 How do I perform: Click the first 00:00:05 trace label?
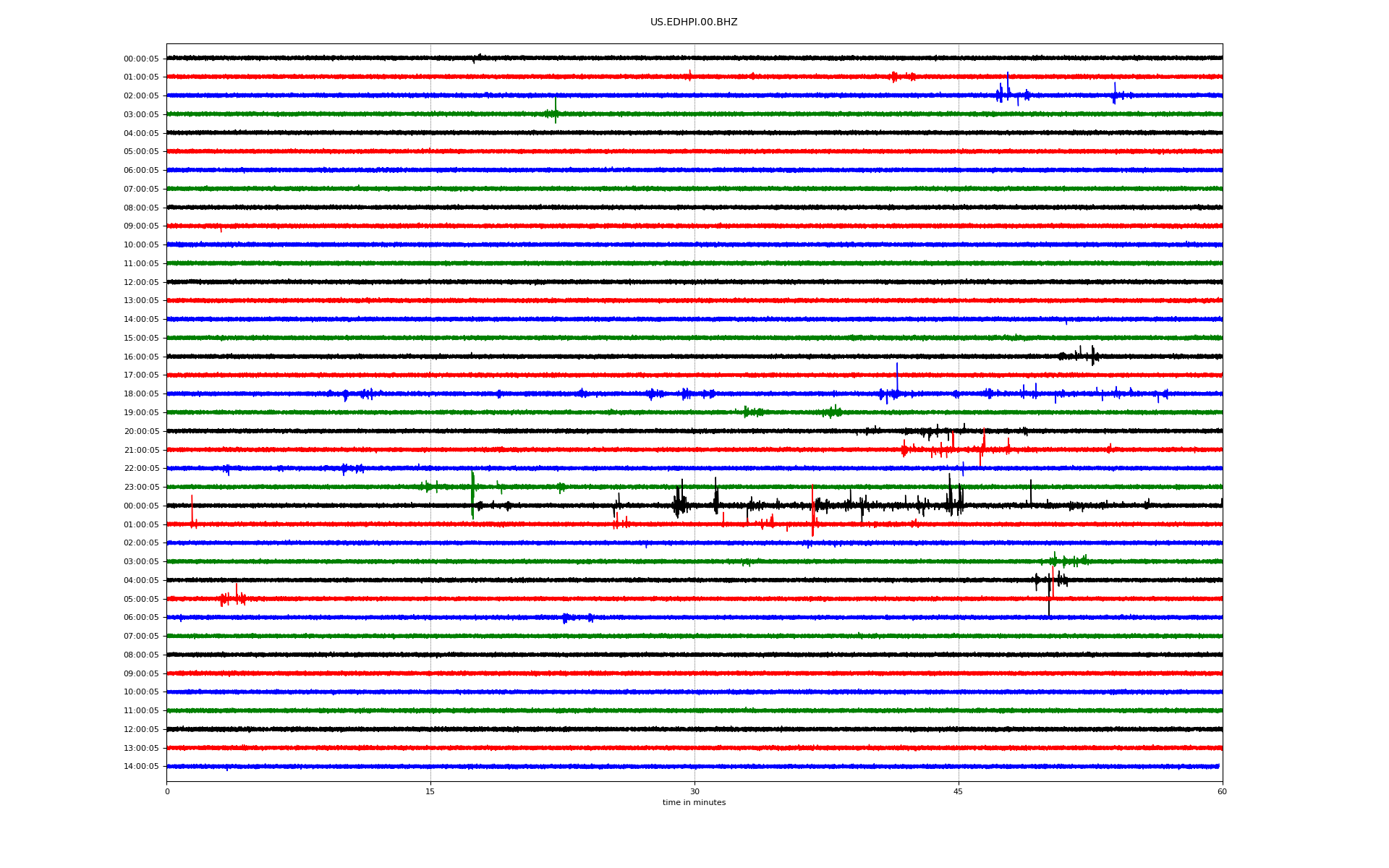[x=141, y=59]
